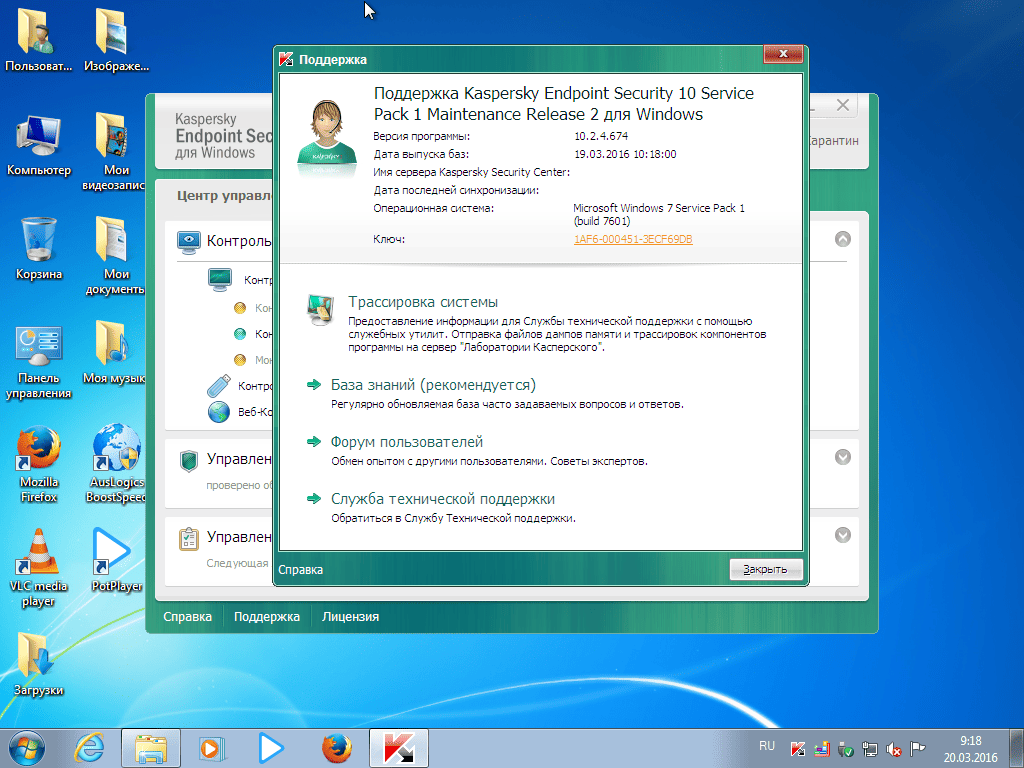Click version value 10.2.4.674

[x=601, y=136]
